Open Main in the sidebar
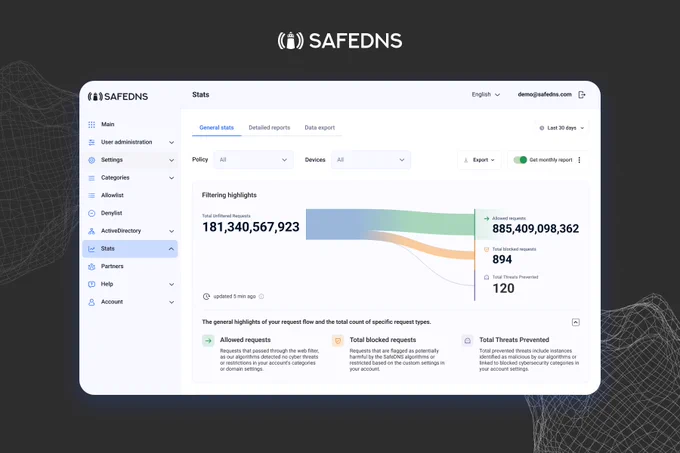680x453 pixels. point(130,124)
